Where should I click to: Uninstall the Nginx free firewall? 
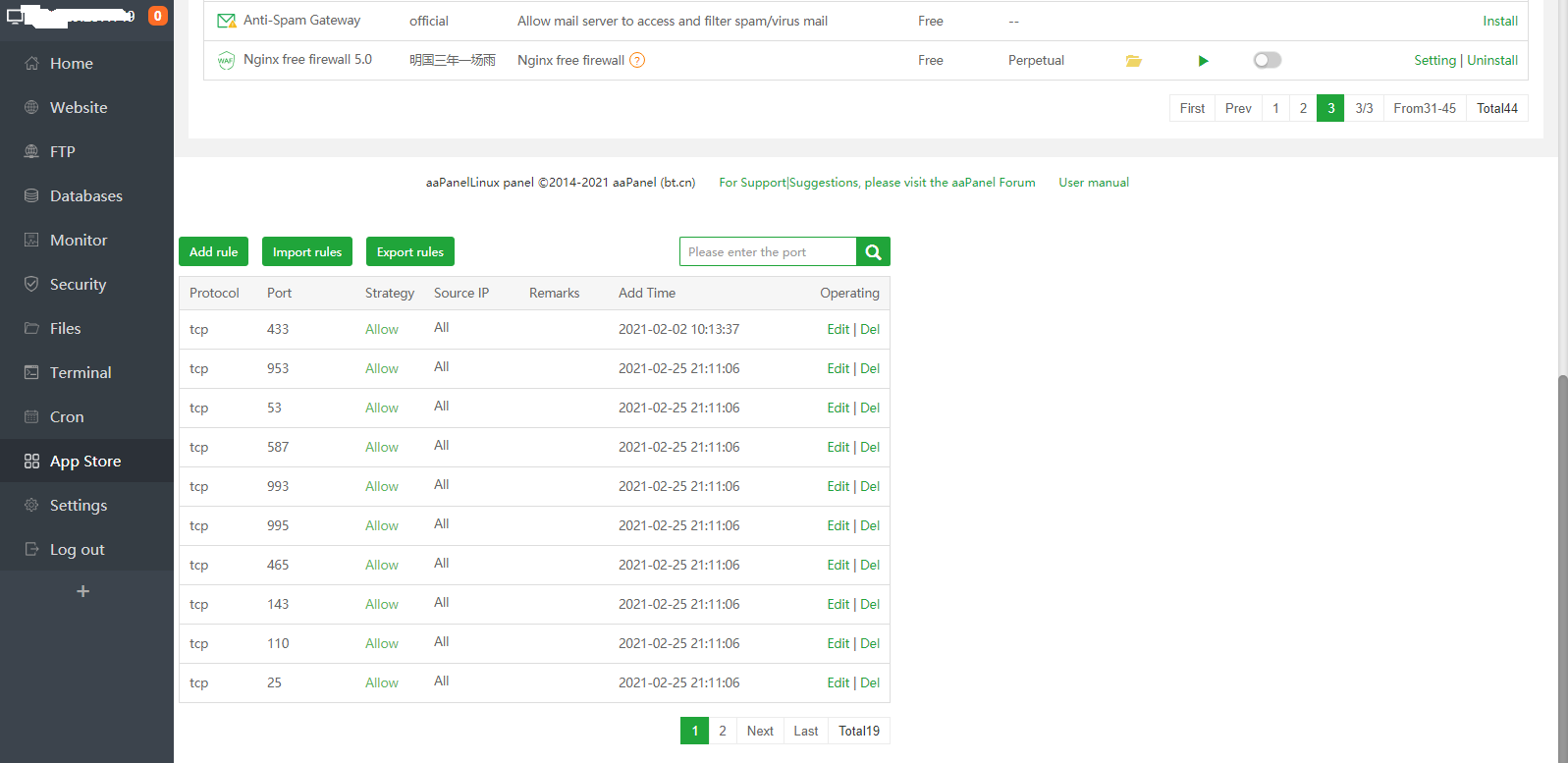[1492, 61]
